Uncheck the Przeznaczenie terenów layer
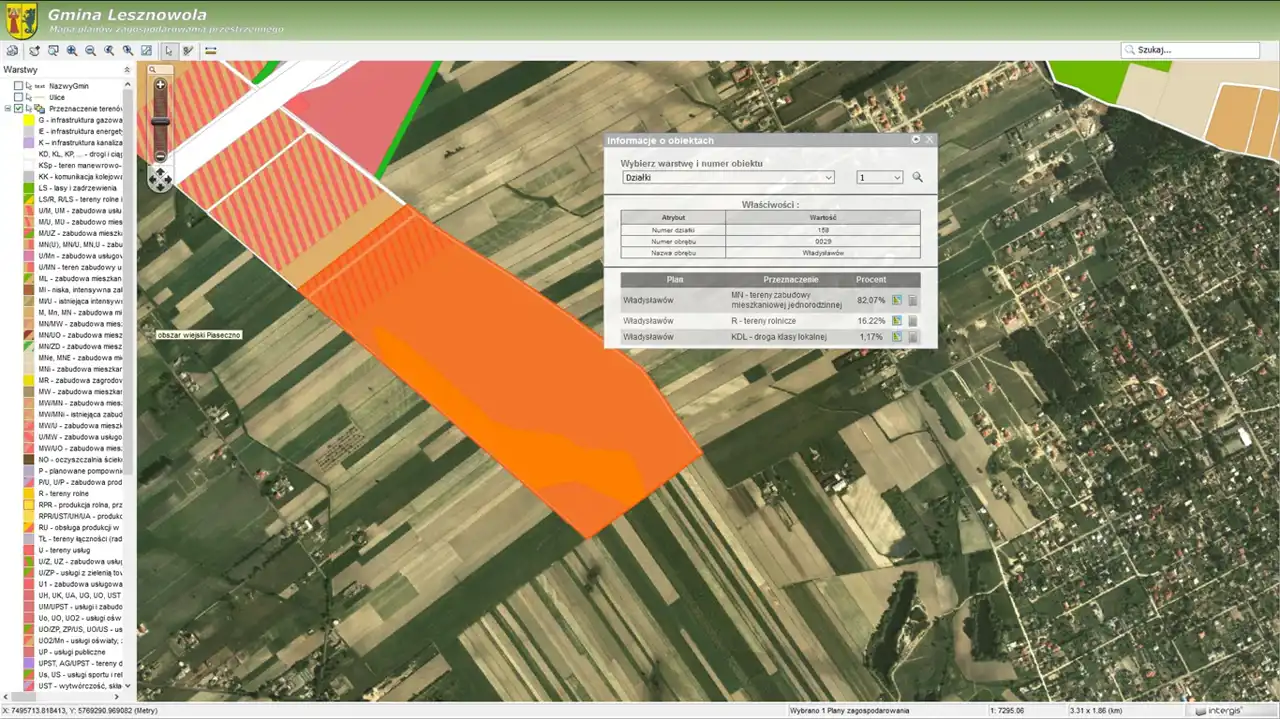The height and width of the screenshot is (719, 1280). (x=19, y=108)
